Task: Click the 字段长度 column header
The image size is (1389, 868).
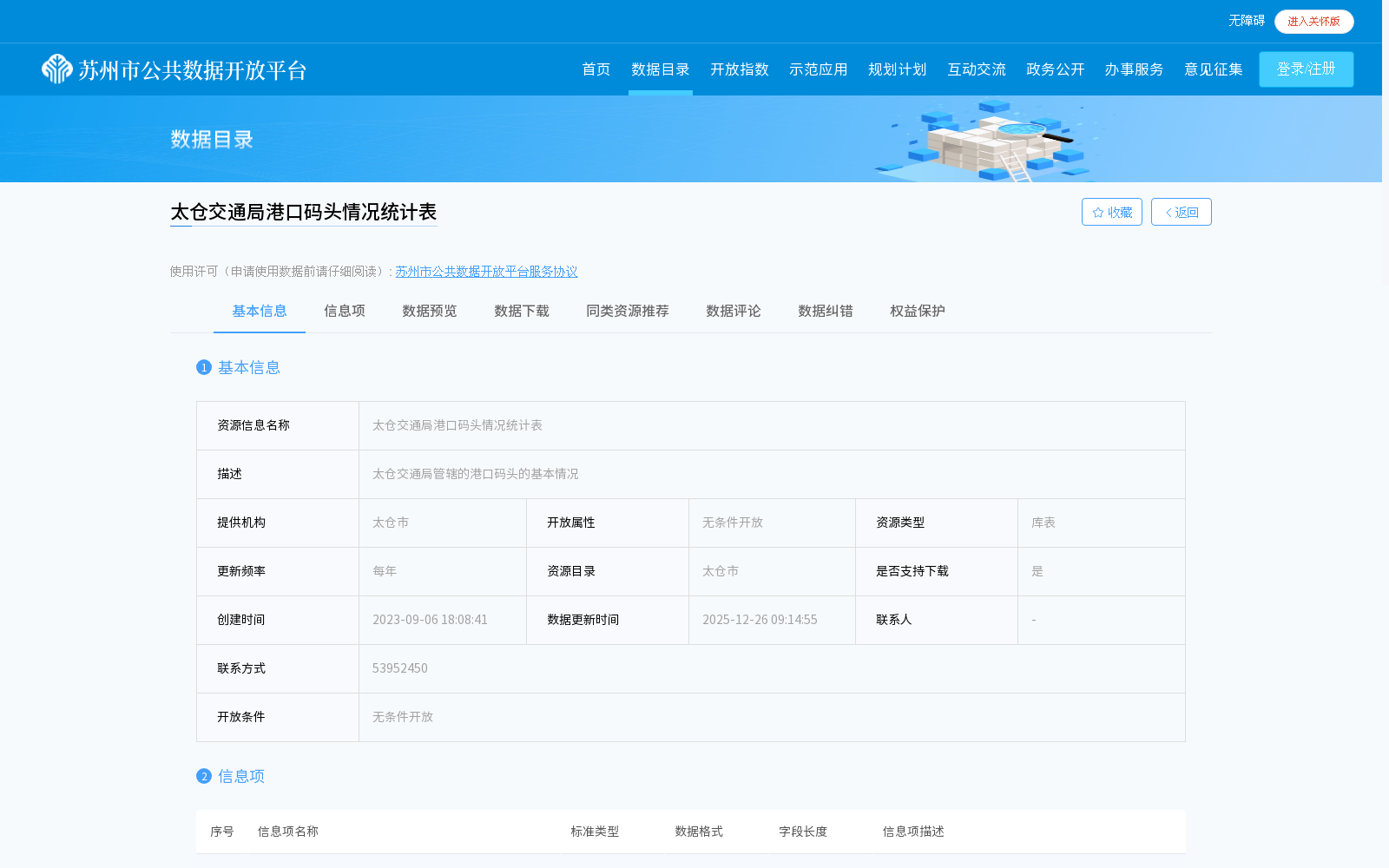Action: (803, 832)
